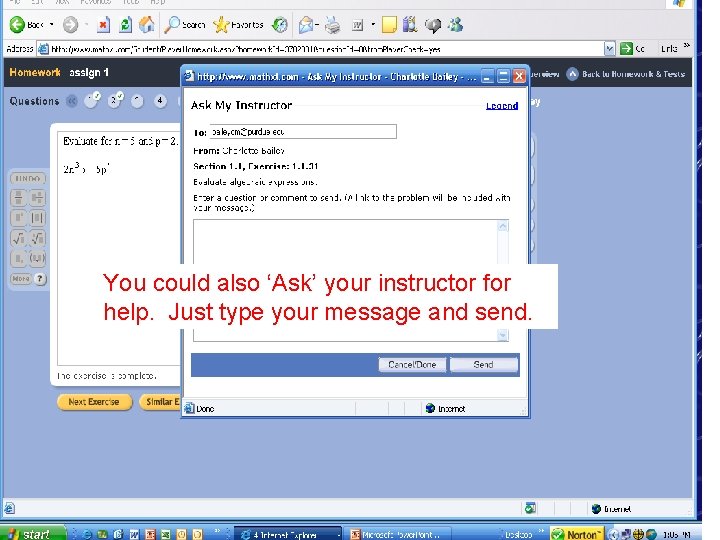Click the Cancel/Done button

coord(412,365)
